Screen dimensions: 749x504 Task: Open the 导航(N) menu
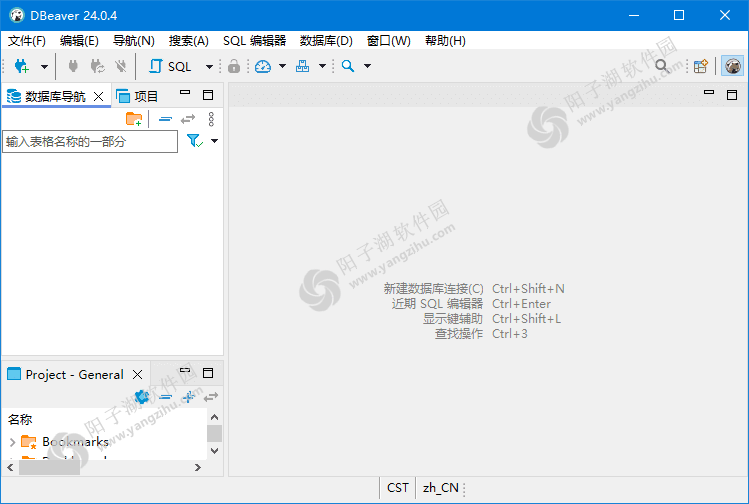coord(134,41)
